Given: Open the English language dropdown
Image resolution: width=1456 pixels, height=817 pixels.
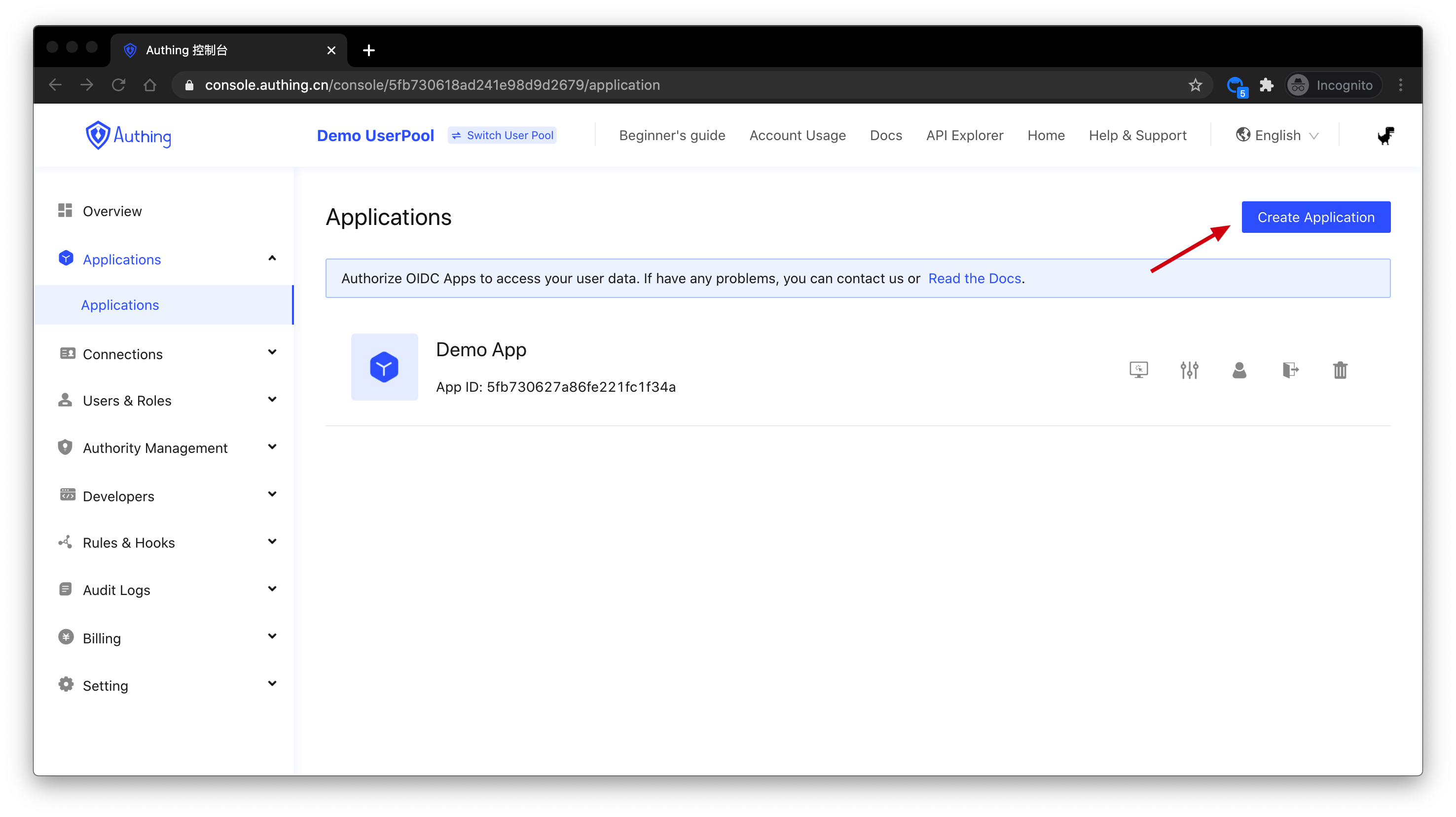Looking at the screenshot, I should [x=1277, y=135].
